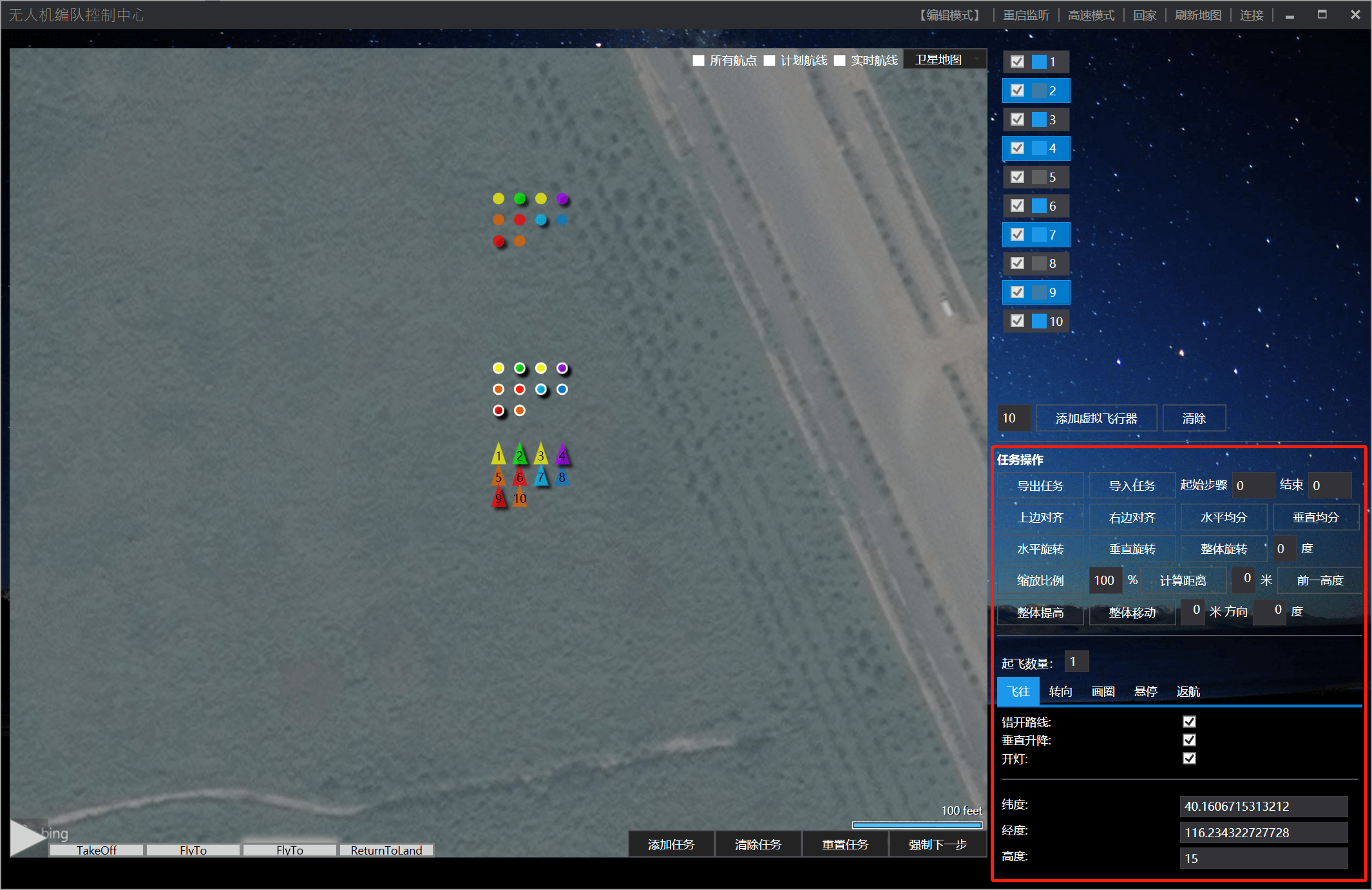Select the cyan drone marker numbered 7

point(541,477)
